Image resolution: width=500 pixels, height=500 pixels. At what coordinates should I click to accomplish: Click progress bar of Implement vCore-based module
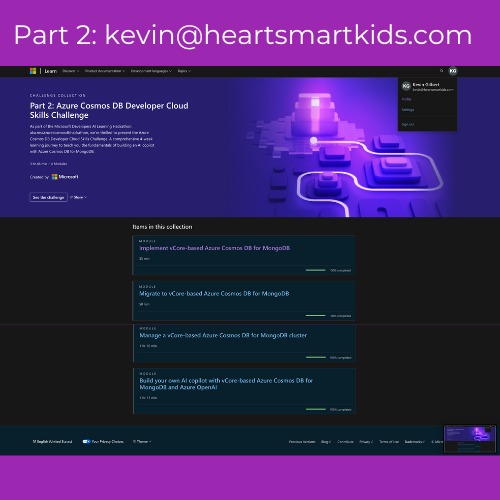[x=316, y=270]
